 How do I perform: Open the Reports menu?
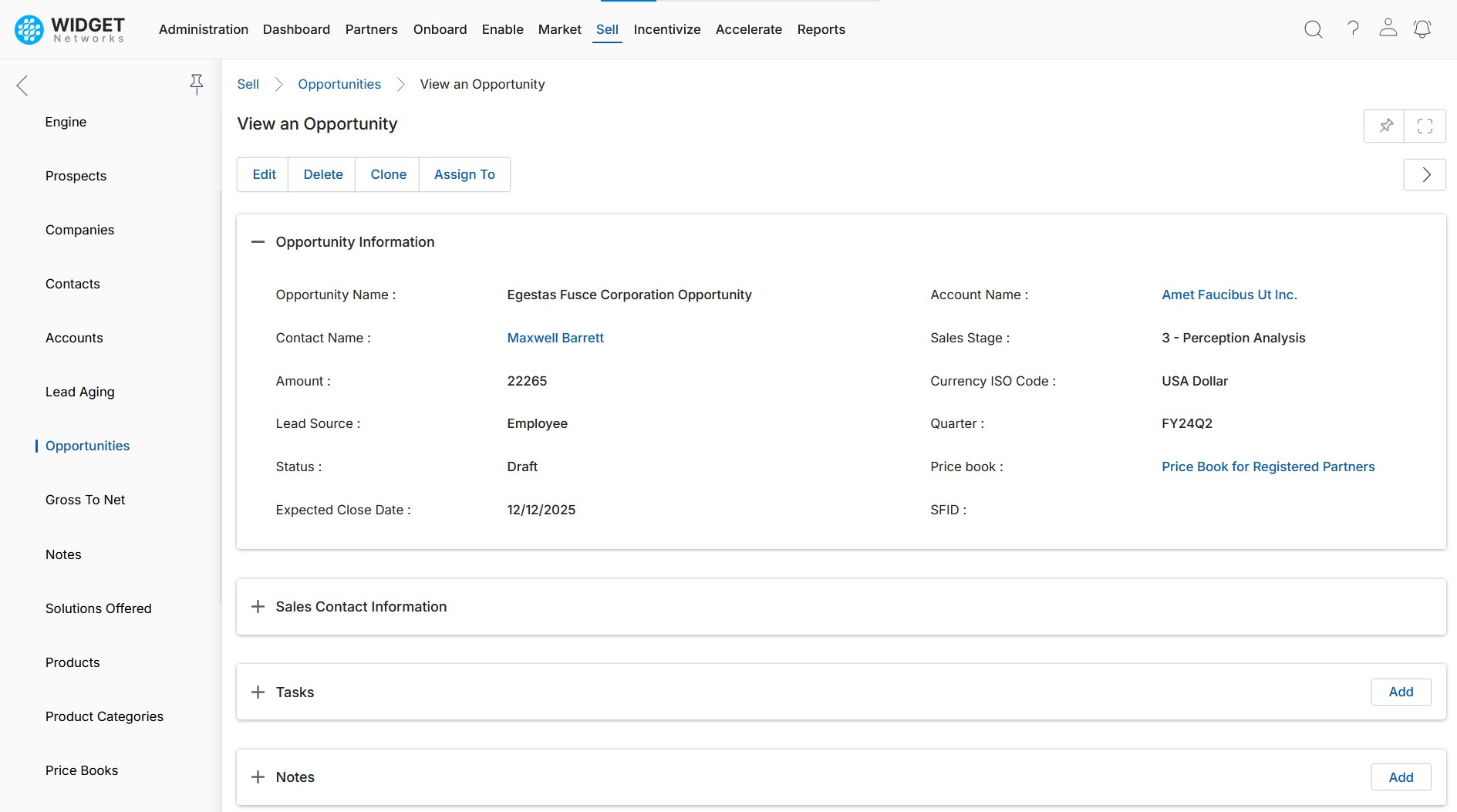[821, 29]
